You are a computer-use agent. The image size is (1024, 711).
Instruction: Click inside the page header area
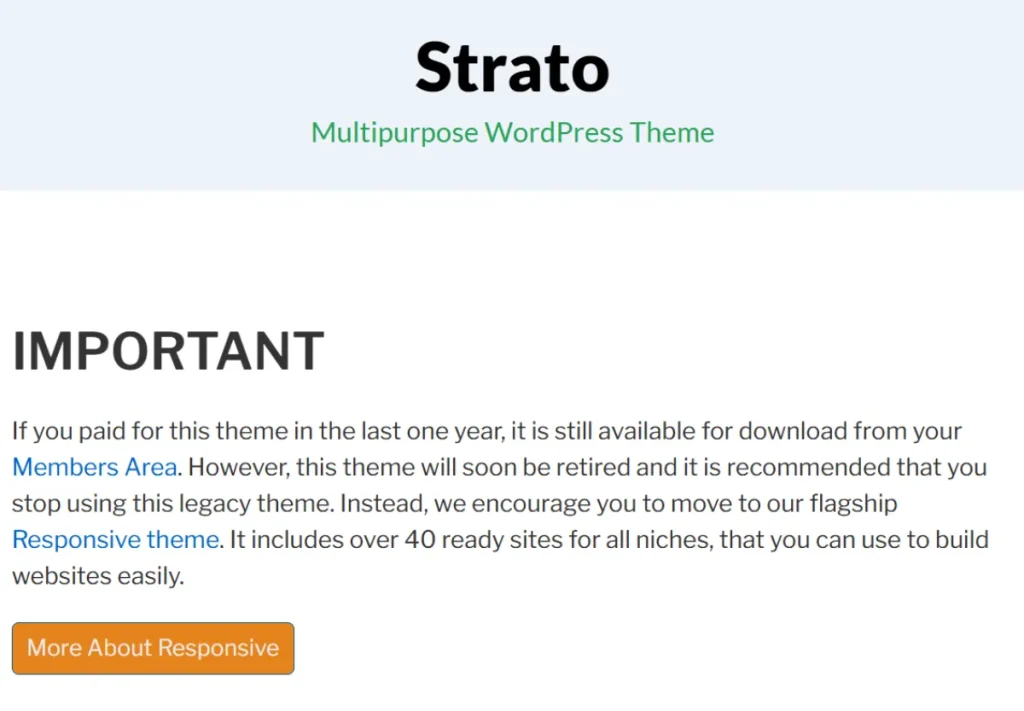coord(512,95)
